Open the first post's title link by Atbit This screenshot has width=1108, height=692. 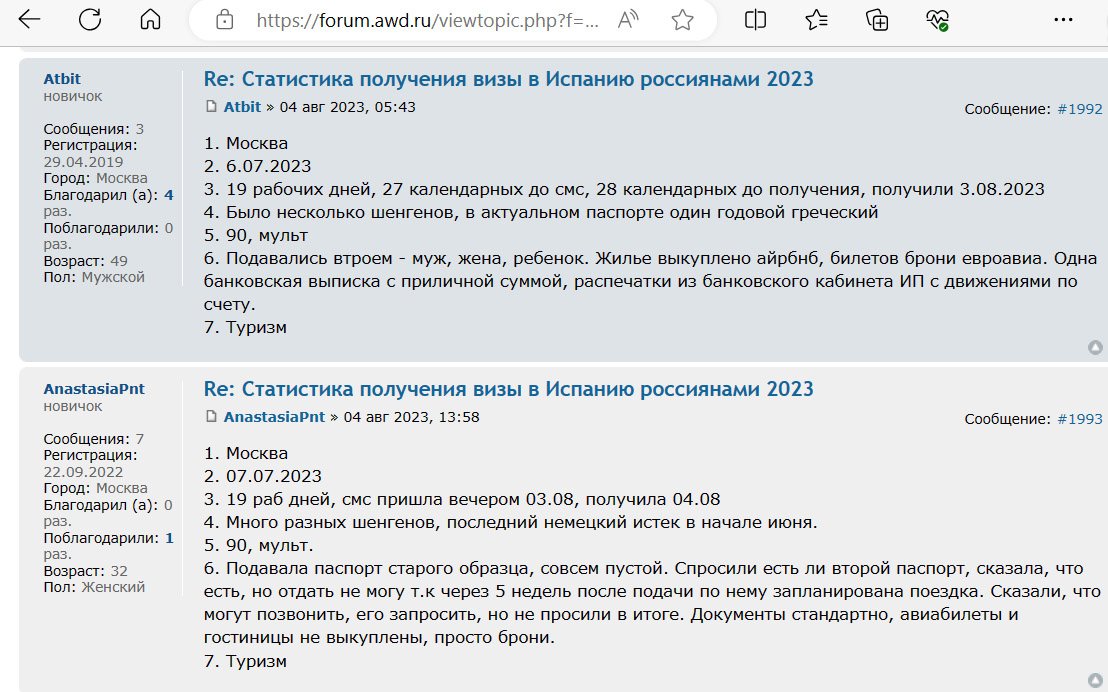pos(509,78)
